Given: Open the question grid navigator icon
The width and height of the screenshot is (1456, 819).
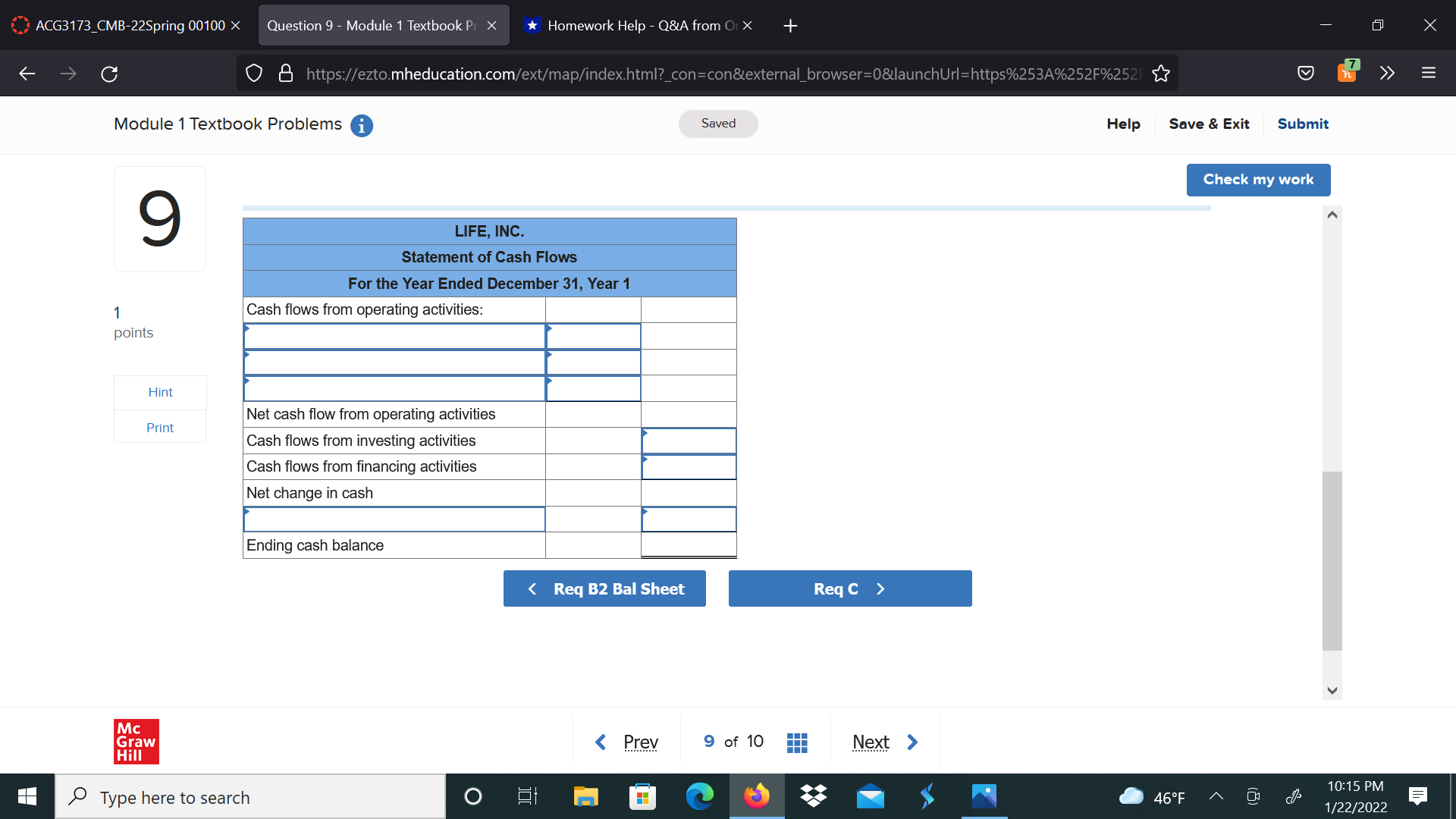Looking at the screenshot, I should (797, 742).
